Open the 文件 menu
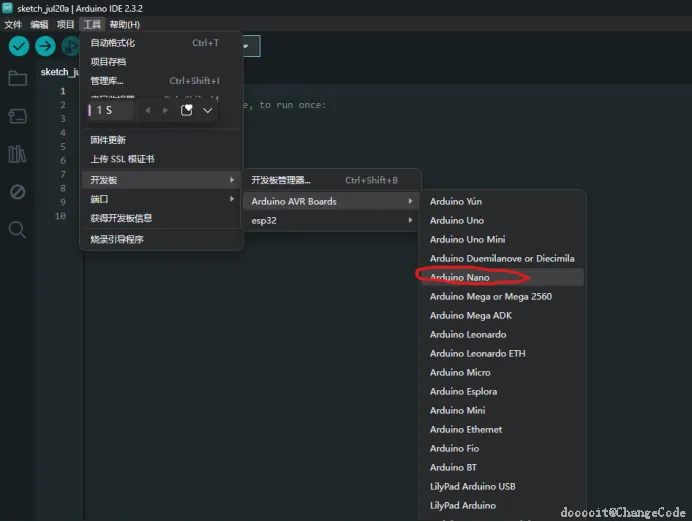Screen dimensions: 692x522 [13, 24]
